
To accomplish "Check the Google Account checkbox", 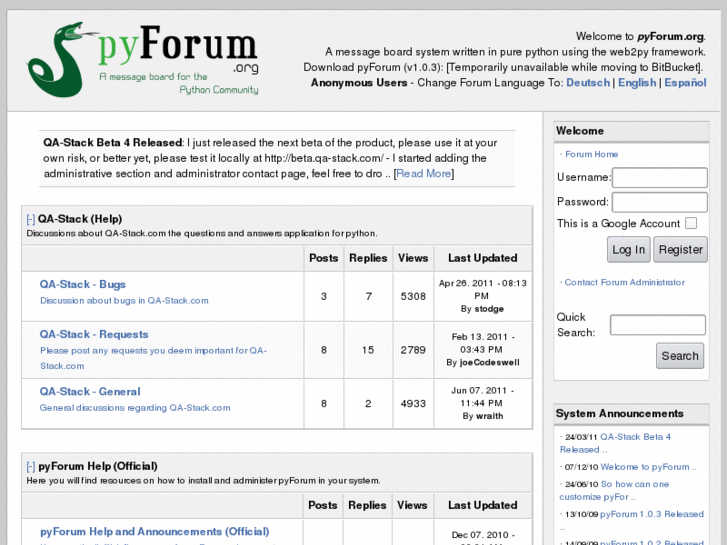I will pyautogui.click(x=691, y=223).
